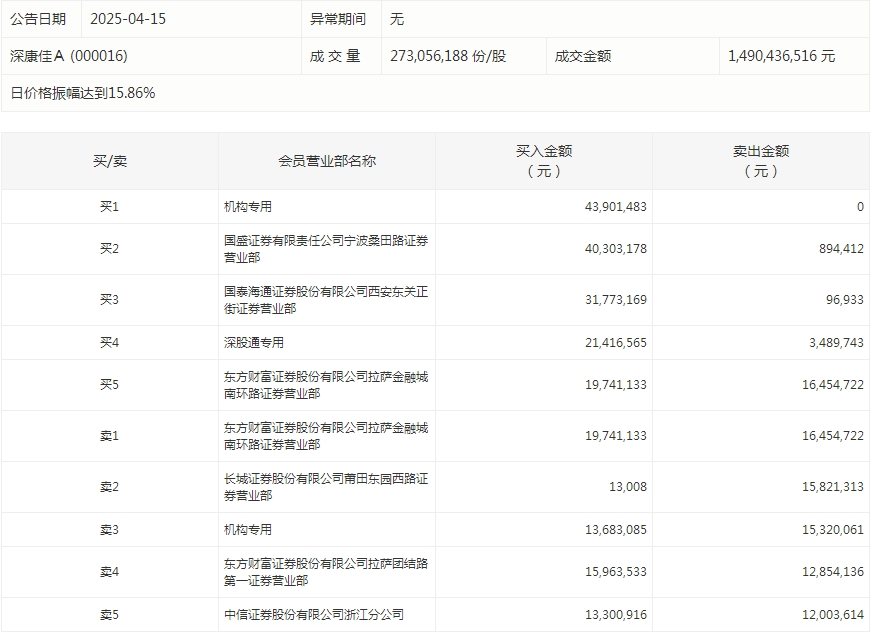Click the 日价格振幅达到15.86% notice text
873x638 pixels.
click(x=83, y=93)
